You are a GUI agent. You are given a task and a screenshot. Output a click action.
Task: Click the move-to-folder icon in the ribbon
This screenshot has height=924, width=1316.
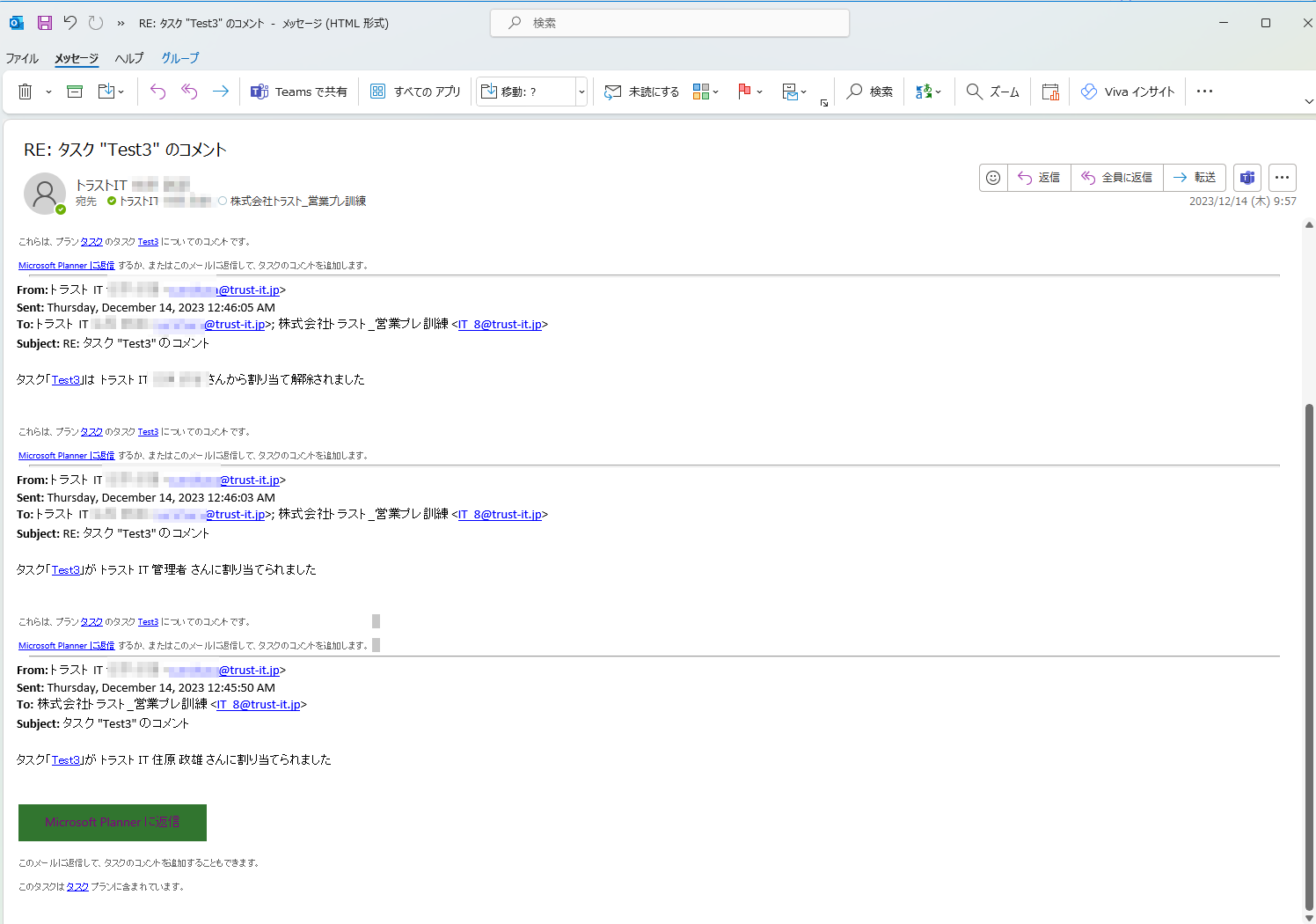106,92
